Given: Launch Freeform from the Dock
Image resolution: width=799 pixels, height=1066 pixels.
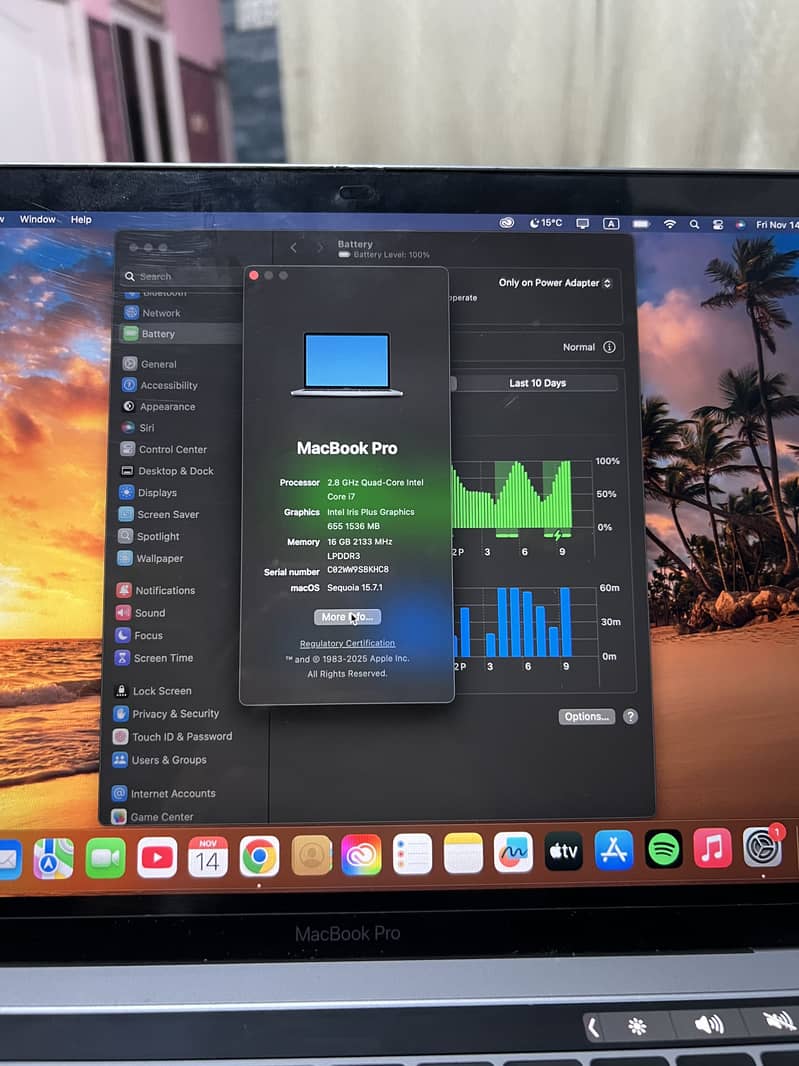Looking at the screenshot, I should [x=513, y=852].
